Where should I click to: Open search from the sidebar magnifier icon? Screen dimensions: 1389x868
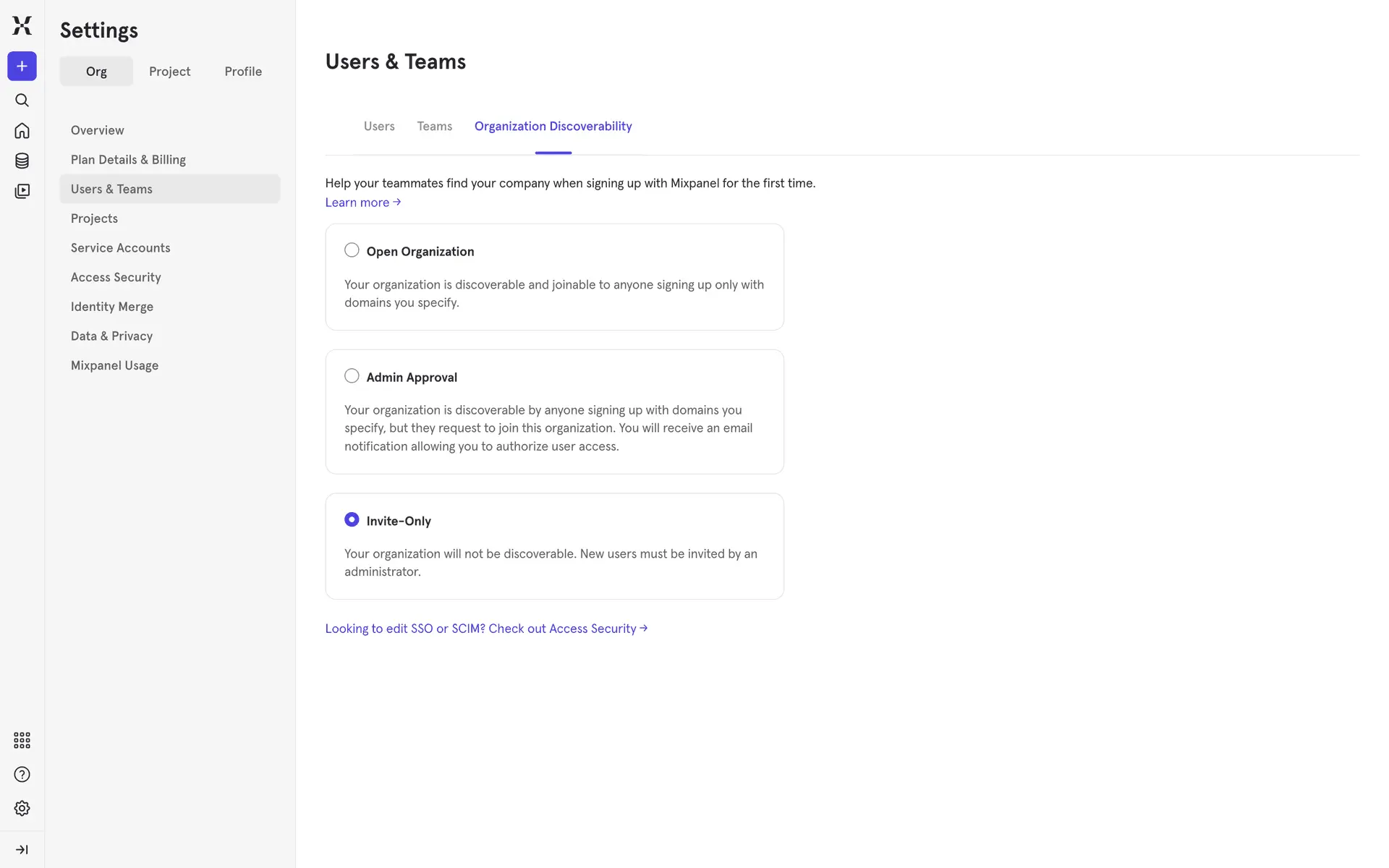point(22,101)
